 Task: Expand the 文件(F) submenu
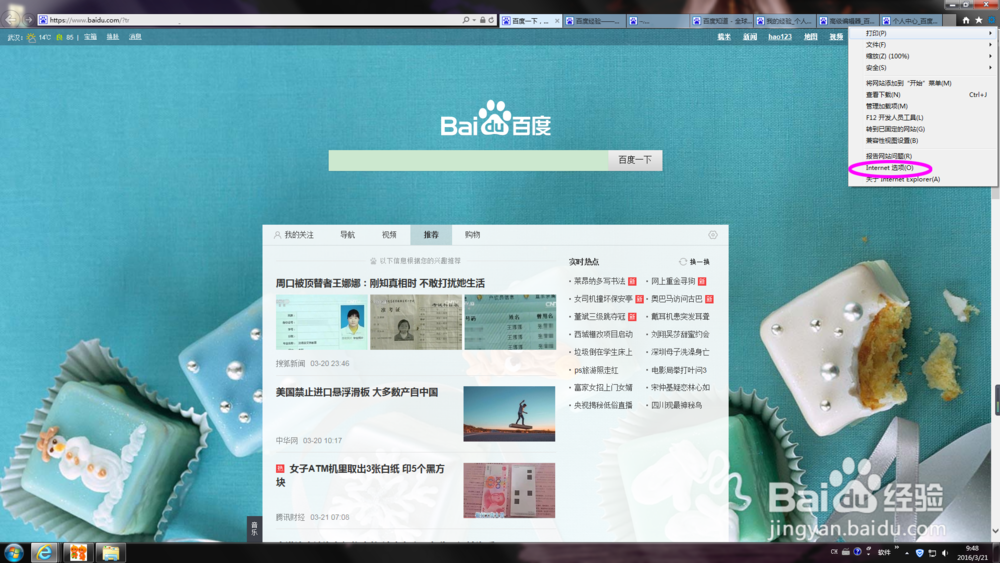click(923, 45)
